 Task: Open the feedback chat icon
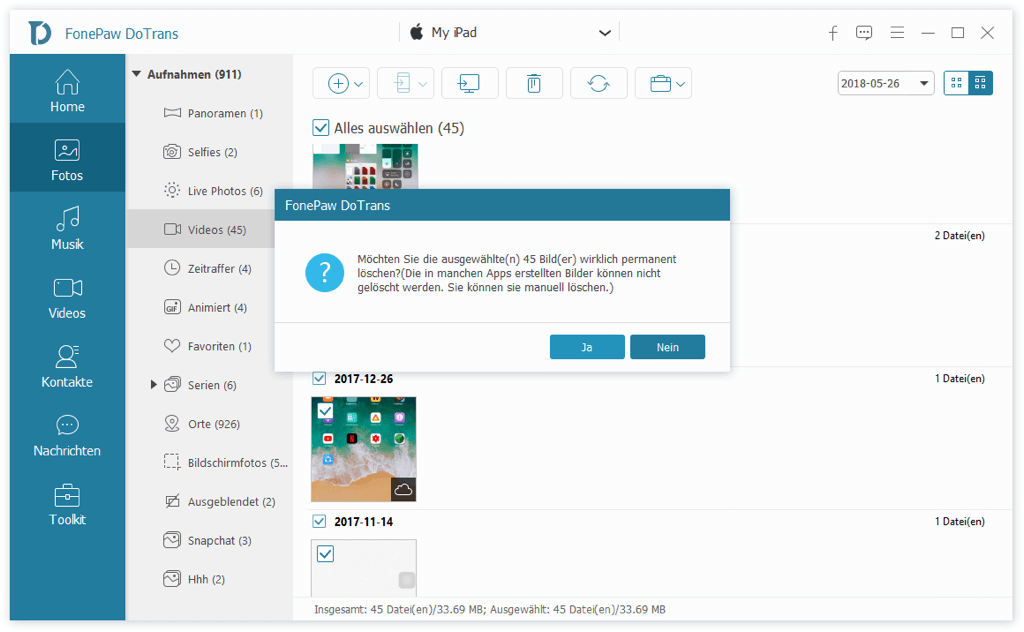click(864, 33)
